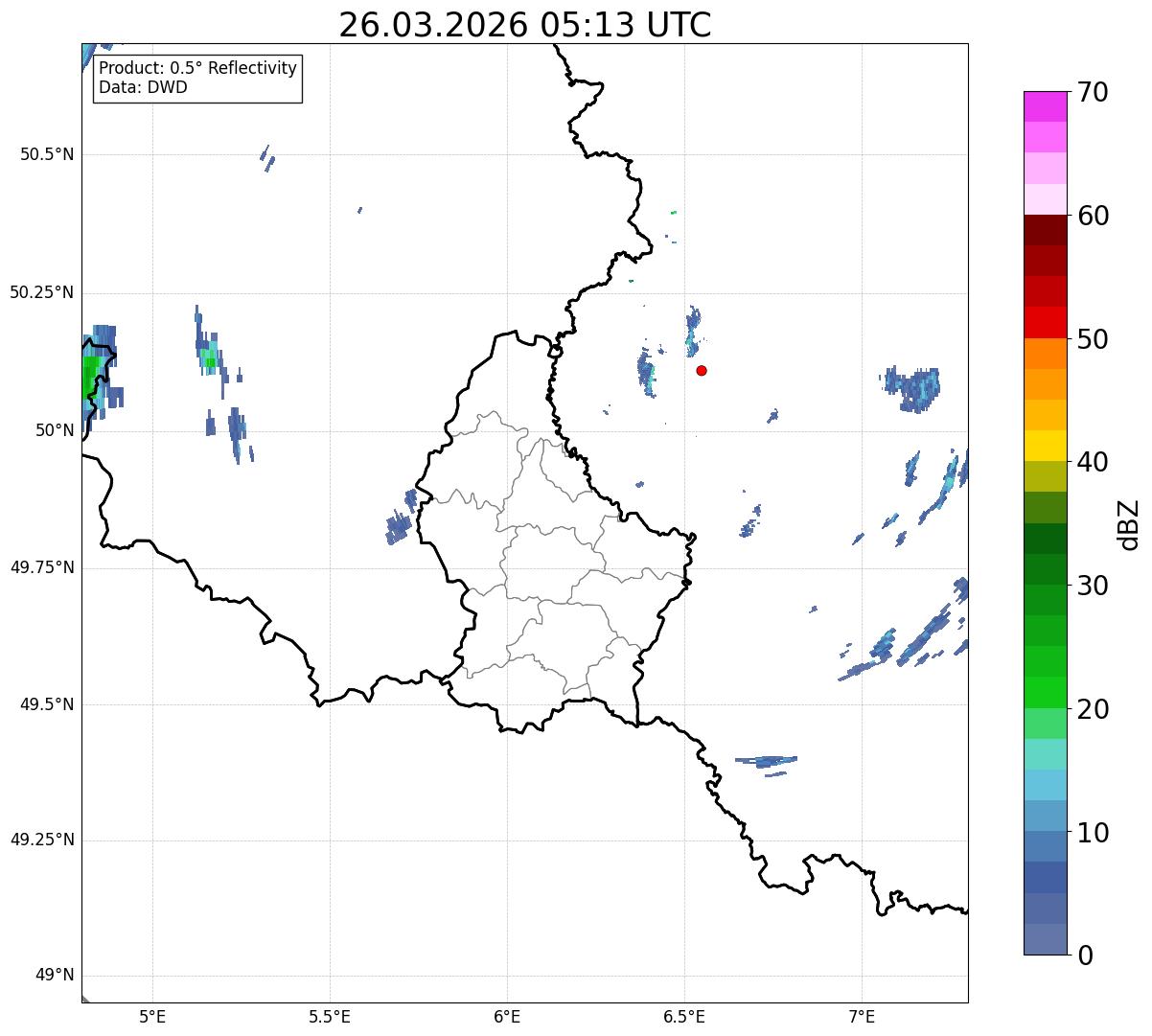Click the red location marker dot
This screenshot has height=1036, width=1152.
pyautogui.click(x=702, y=370)
